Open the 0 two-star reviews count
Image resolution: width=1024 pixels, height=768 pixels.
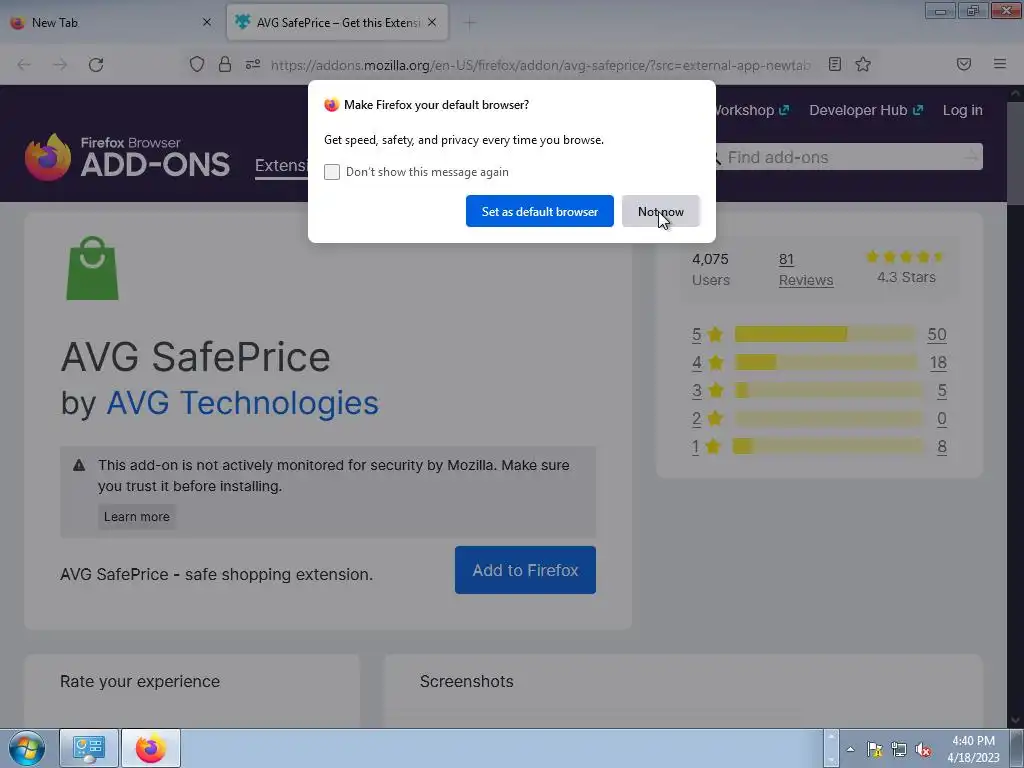click(x=942, y=419)
